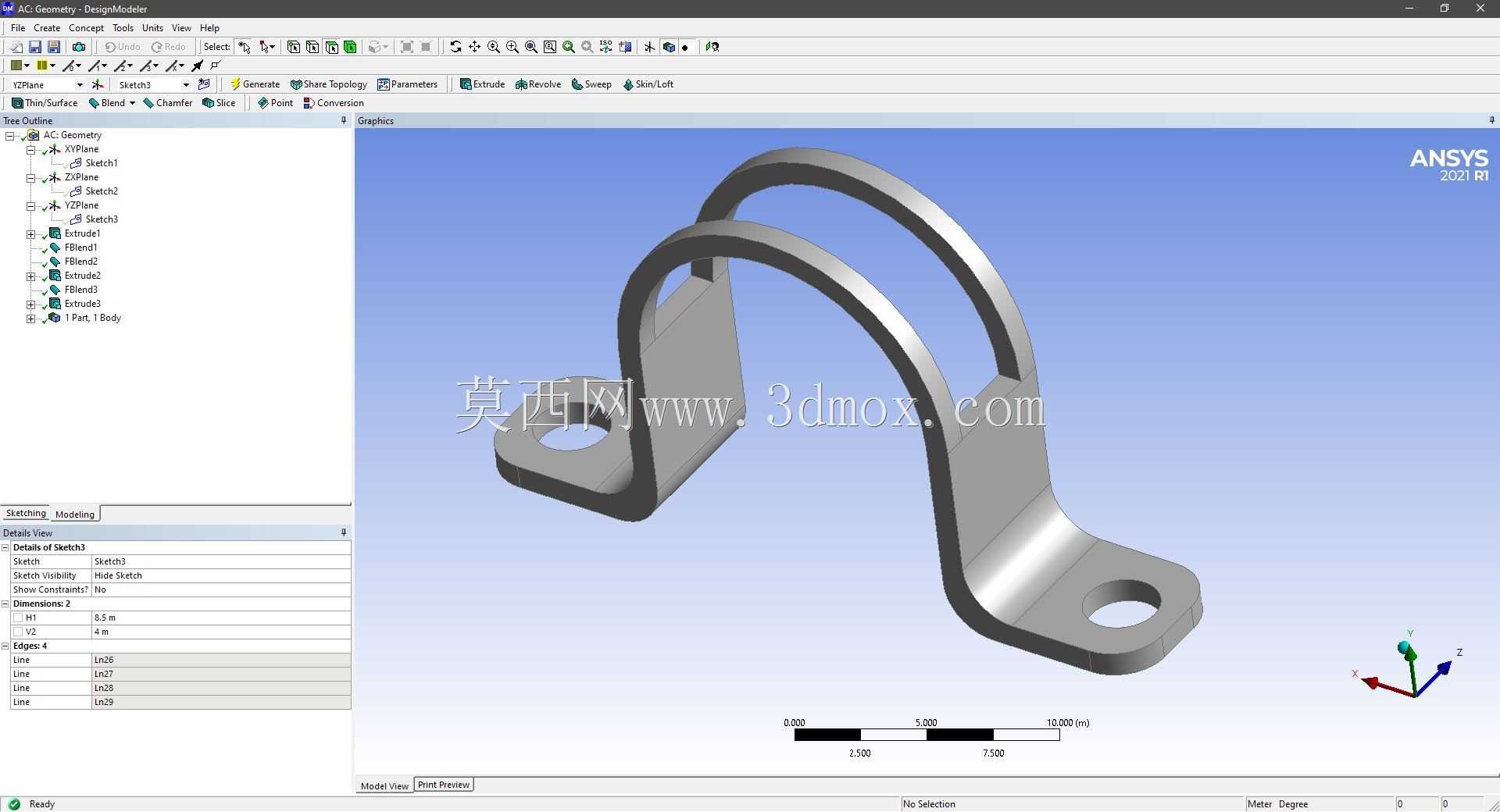Switch to the Print Preview tab
The width and height of the screenshot is (1500, 812).
click(x=444, y=785)
